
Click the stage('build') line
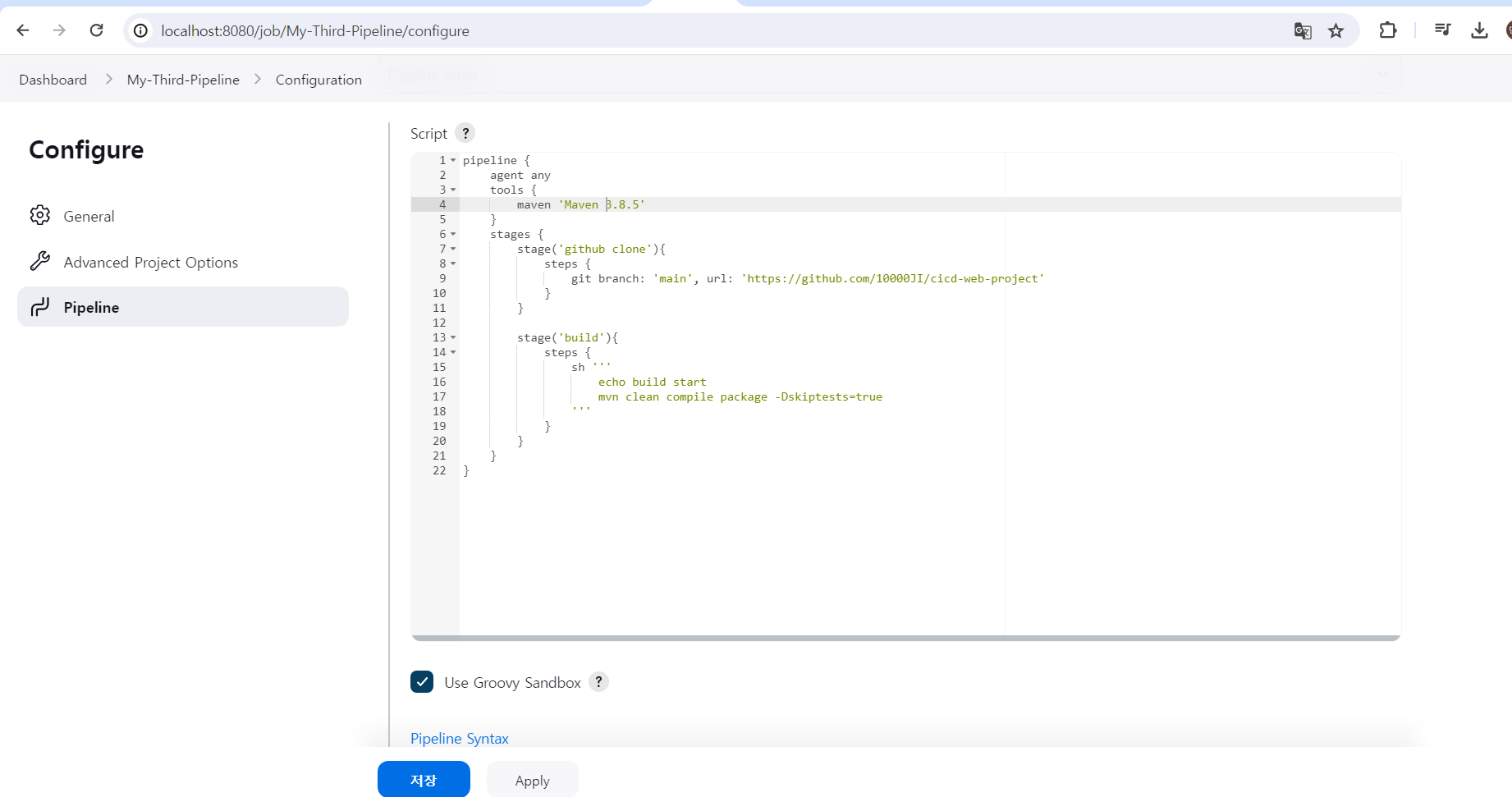click(x=567, y=337)
